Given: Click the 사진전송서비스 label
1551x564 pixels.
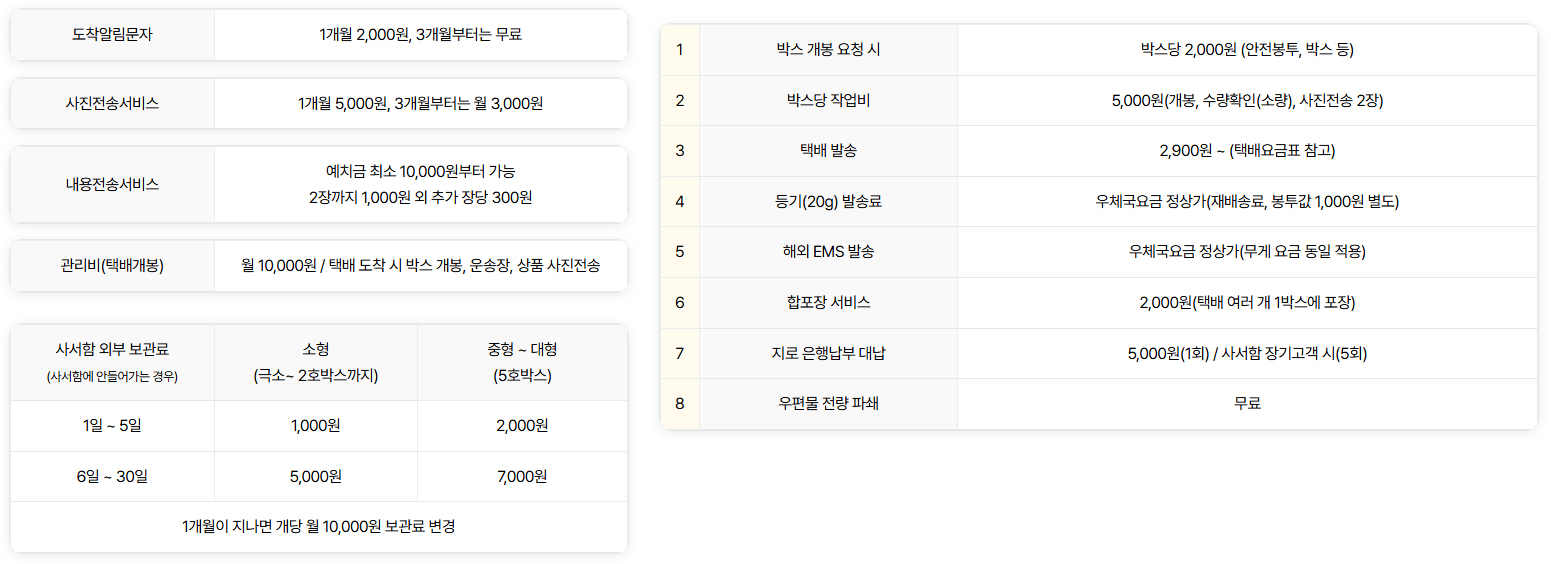Looking at the screenshot, I should [x=112, y=103].
